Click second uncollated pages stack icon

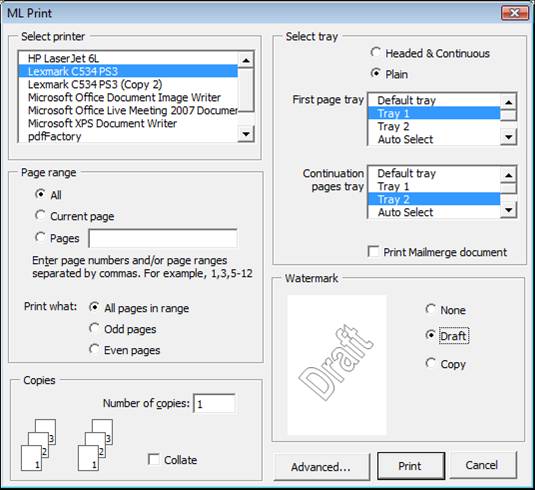pos(96,445)
